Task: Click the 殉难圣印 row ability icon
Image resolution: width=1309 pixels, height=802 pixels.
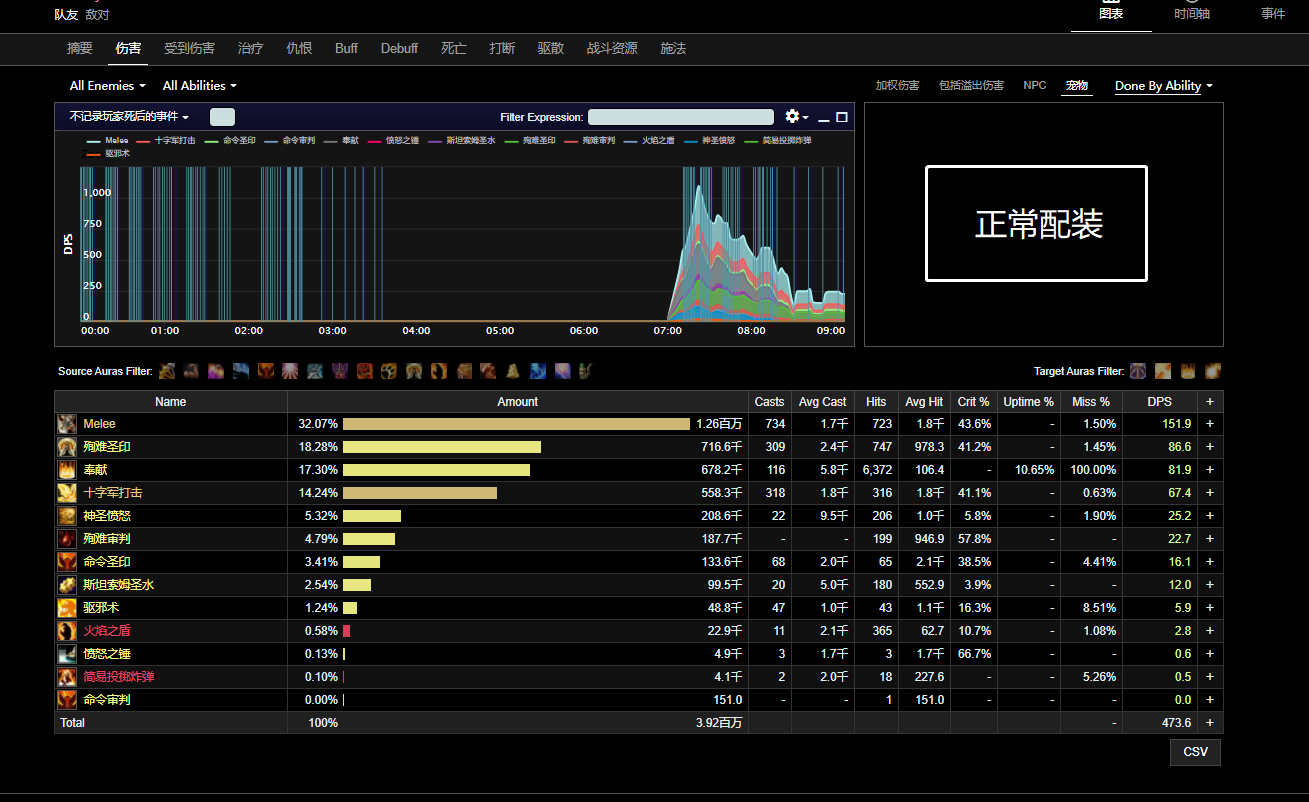Action: pos(67,447)
